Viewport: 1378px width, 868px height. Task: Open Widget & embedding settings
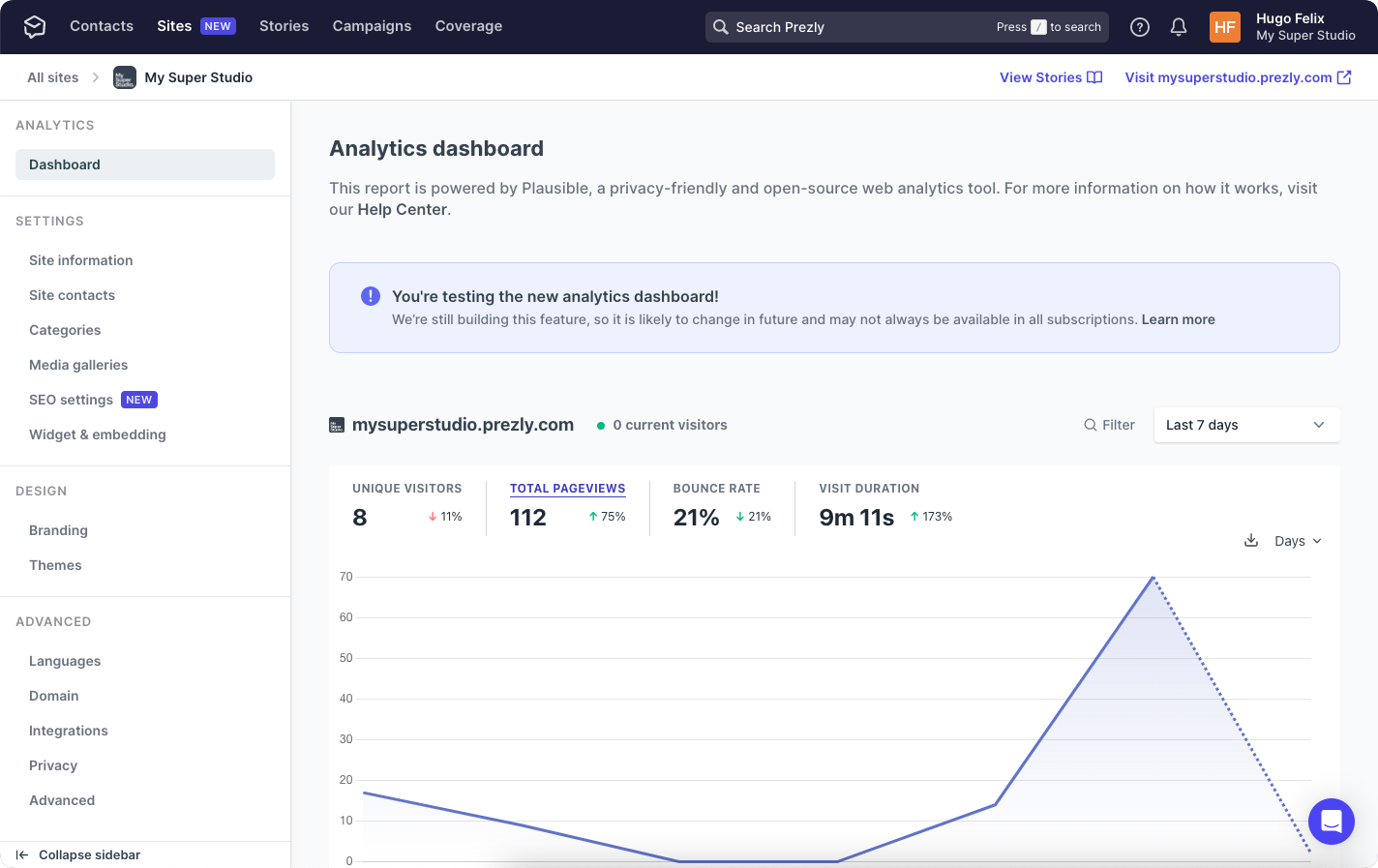[x=98, y=434]
